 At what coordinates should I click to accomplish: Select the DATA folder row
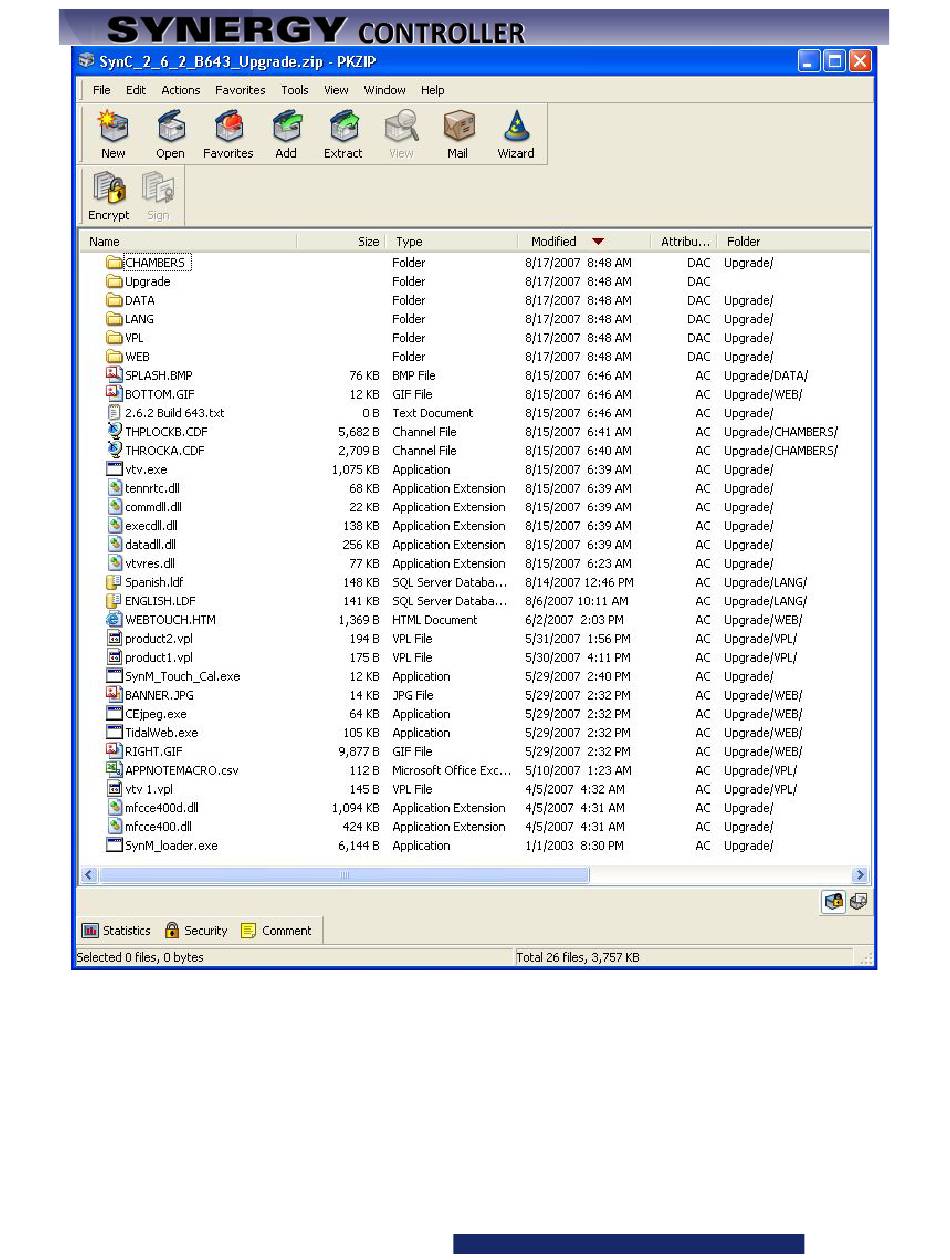click(475, 300)
